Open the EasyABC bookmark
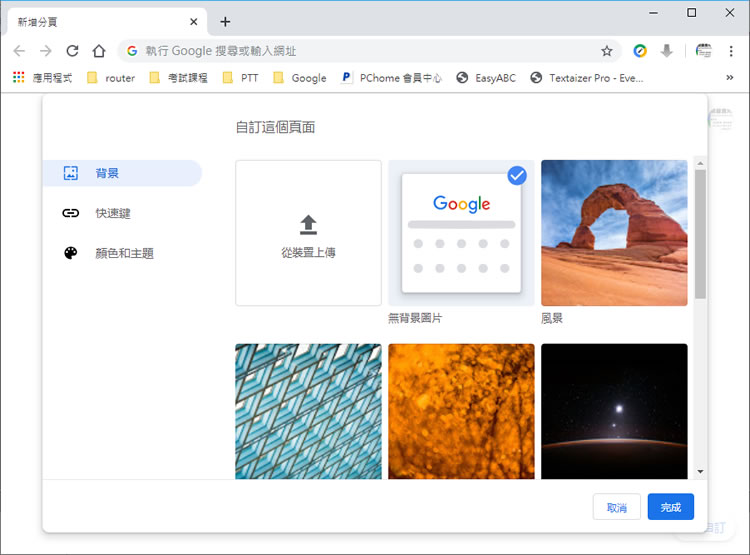Image resolution: width=750 pixels, height=555 pixels. pos(486,78)
